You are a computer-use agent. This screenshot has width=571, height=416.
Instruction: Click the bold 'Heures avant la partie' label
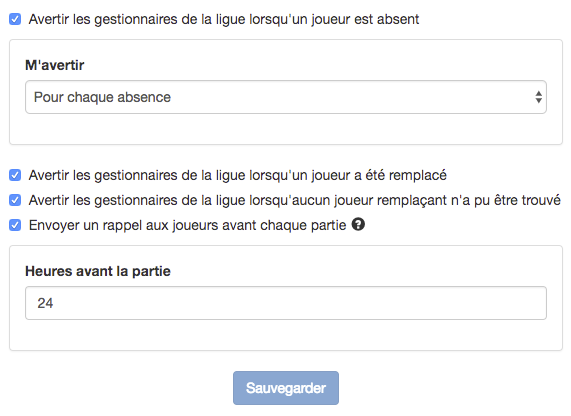tap(98, 271)
